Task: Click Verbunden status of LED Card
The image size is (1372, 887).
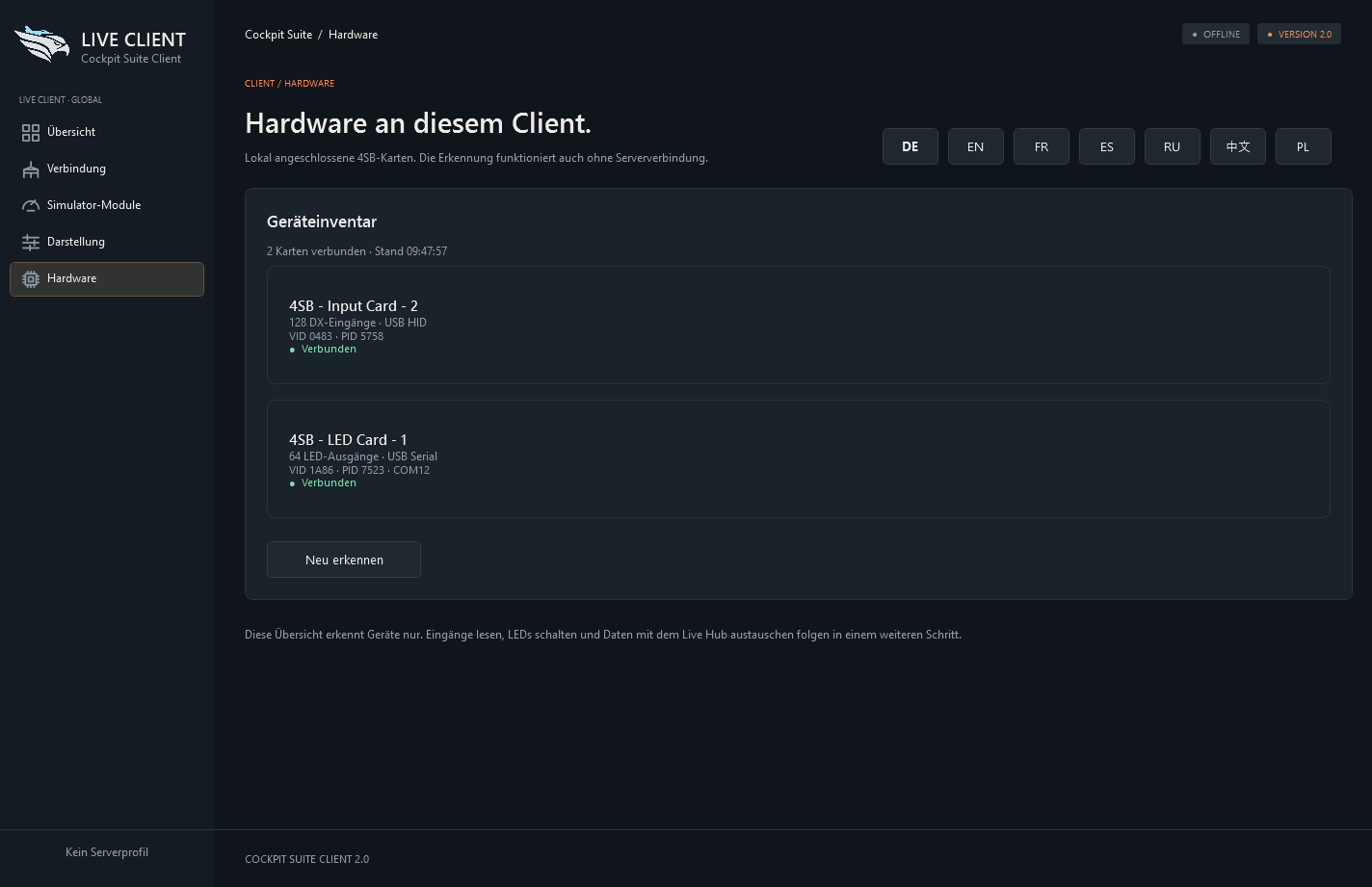Action: click(323, 483)
